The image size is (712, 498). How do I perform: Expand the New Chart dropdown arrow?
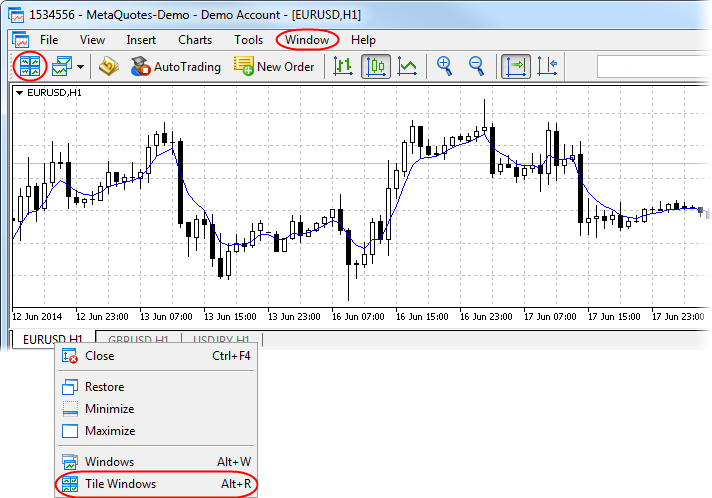[x=80, y=67]
